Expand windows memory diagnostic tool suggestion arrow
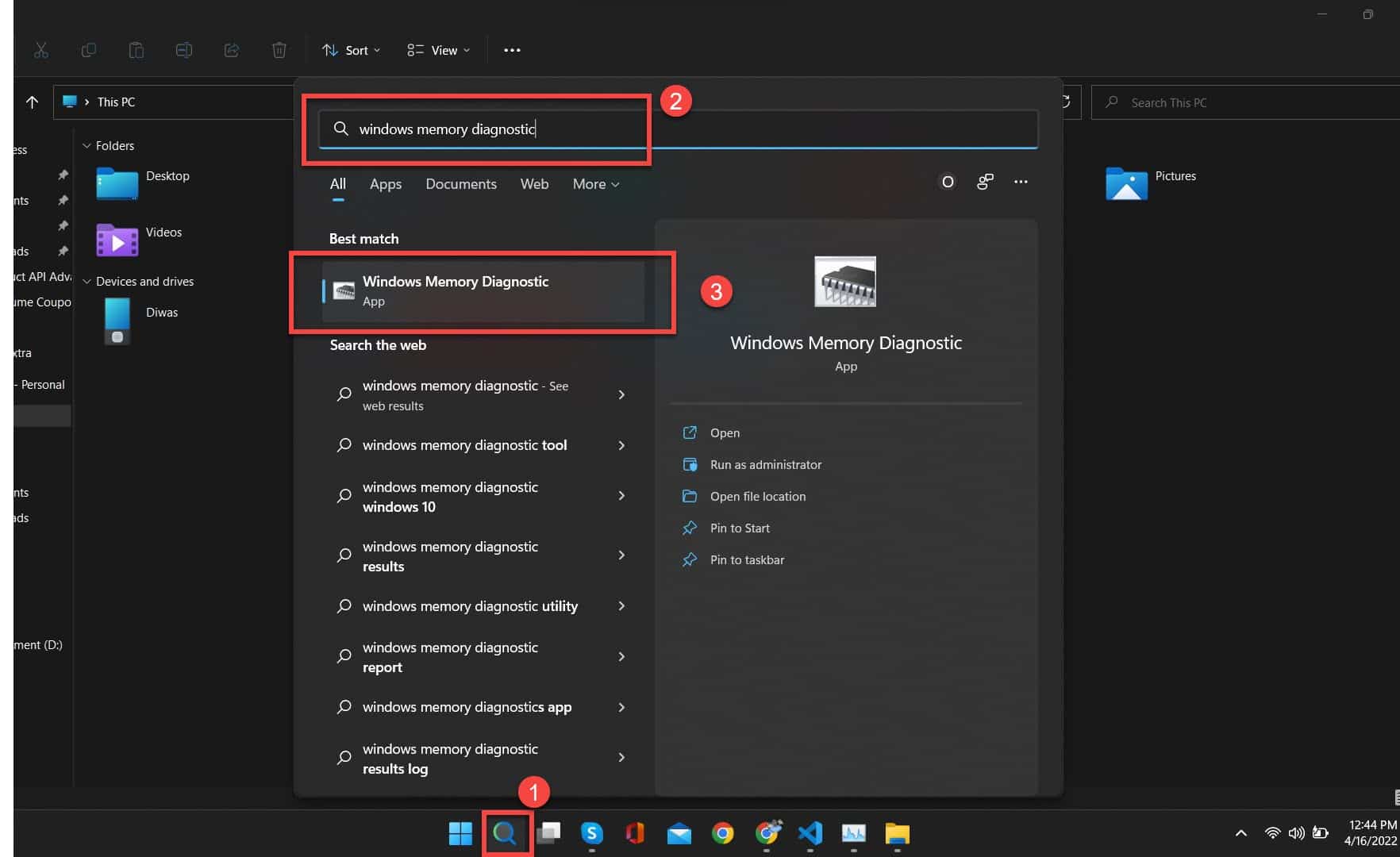 tap(621, 445)
